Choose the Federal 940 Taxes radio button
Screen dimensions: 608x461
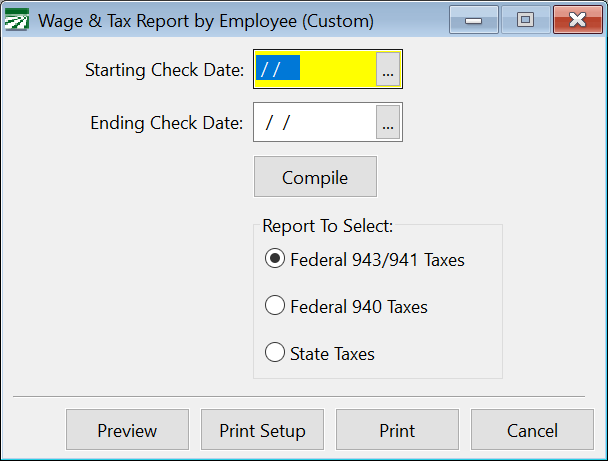pyautogui.click(x=275, y=307)
